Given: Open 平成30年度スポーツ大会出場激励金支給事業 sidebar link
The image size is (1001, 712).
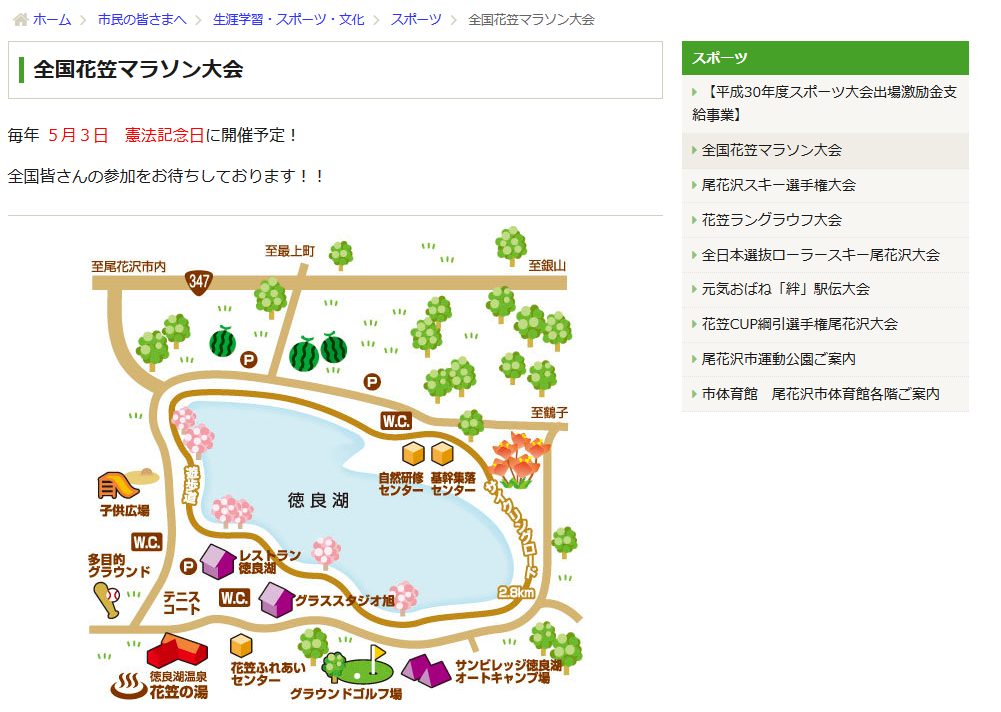Looking at the screenshot, I should (825, 103).
